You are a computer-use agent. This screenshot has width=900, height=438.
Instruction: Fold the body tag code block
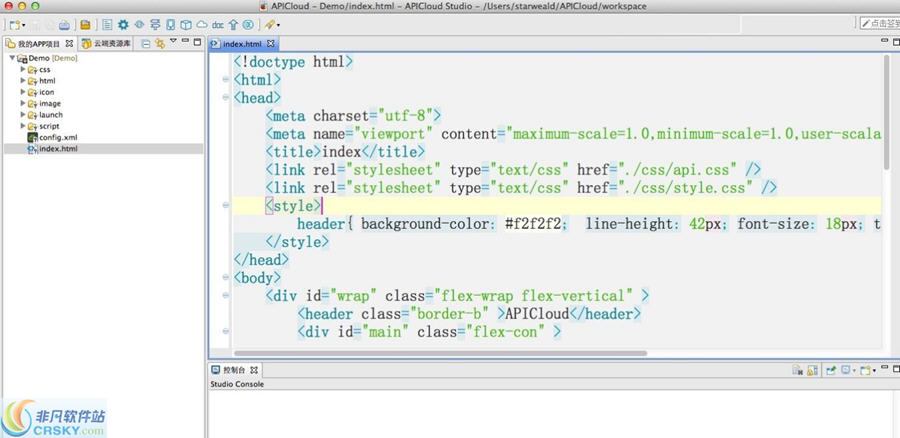[226, 277]
